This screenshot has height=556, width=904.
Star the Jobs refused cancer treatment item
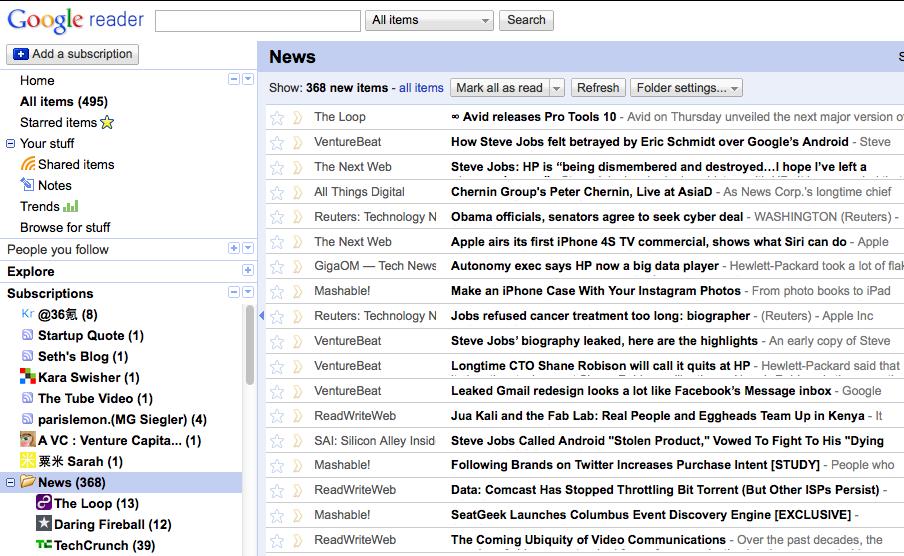pyautogui.click(x=277, y=317)
